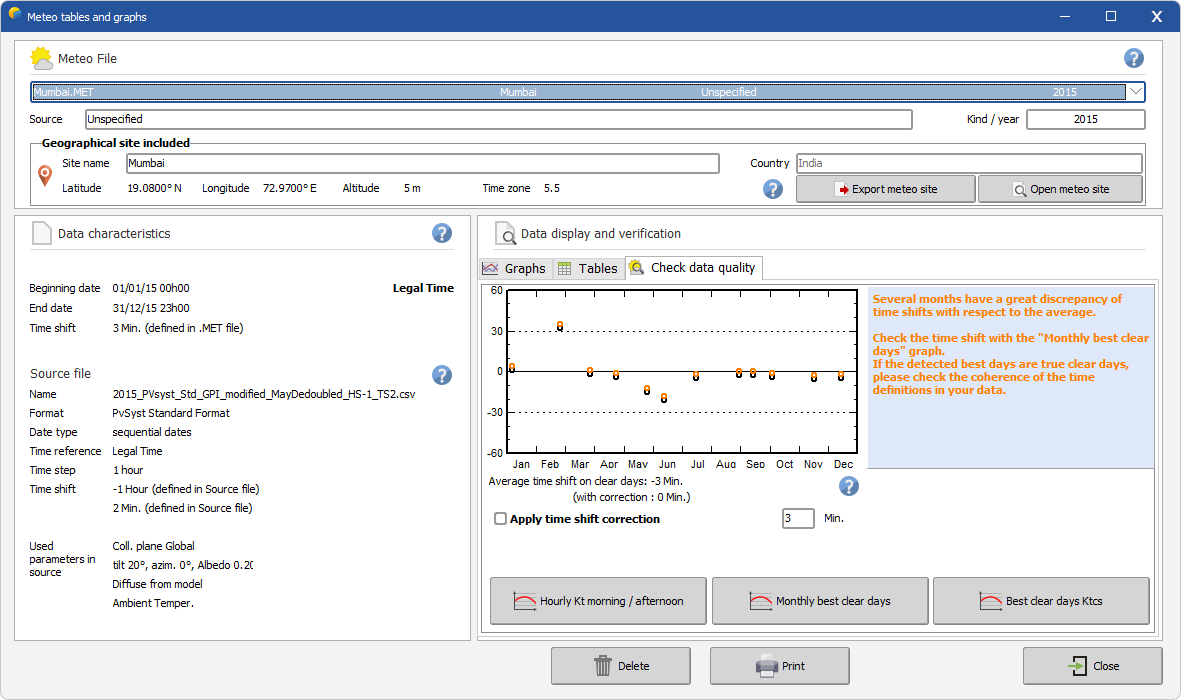
Task: Click the Site name field containing Mumbai
Action: click(422, 163)
